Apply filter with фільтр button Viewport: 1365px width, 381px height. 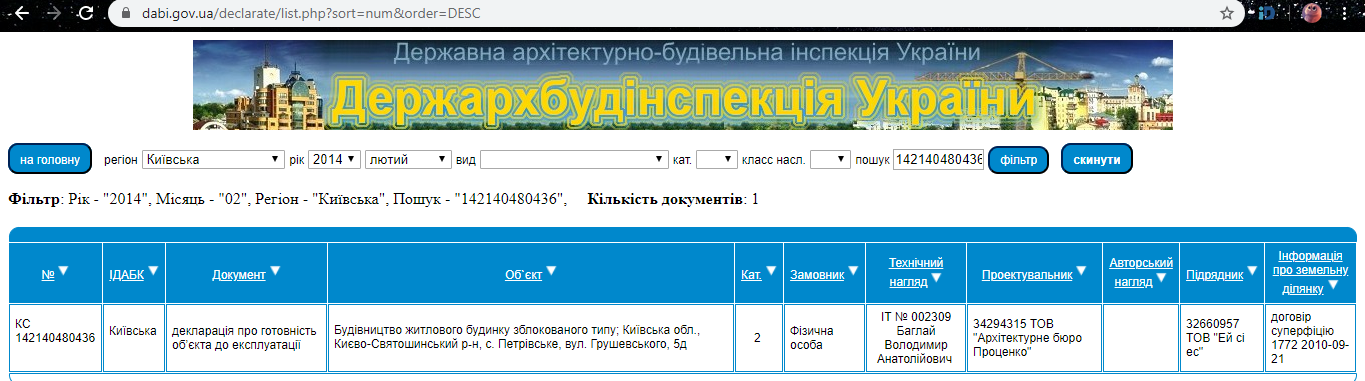pyautogui.click(x=1018, y=159)
